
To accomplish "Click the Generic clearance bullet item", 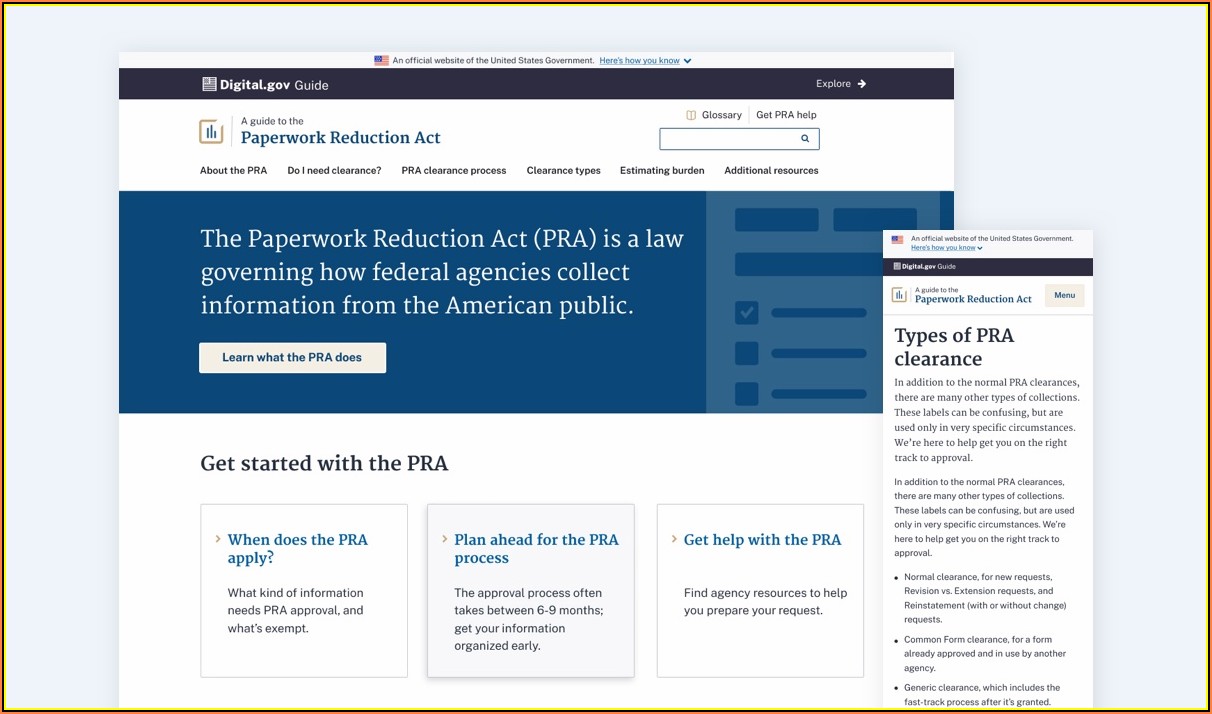I will coord(982,695).
